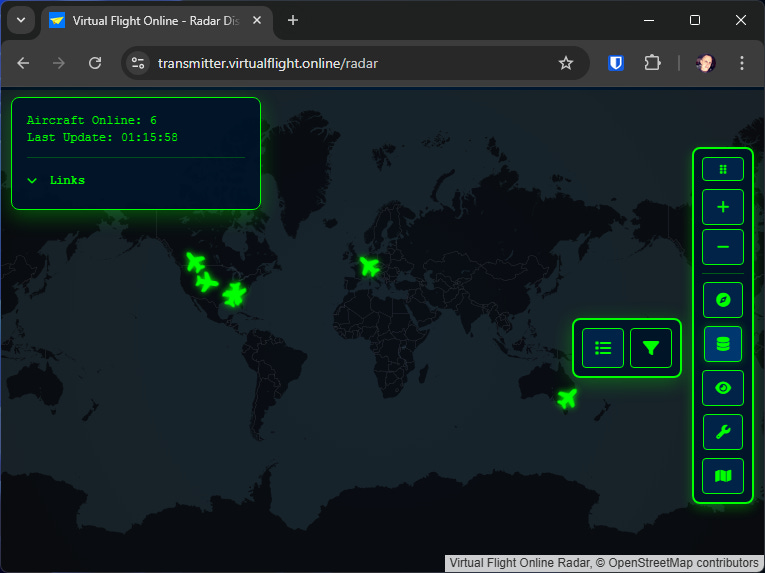
Task: Go back to the previous page
Action: click(23, 63)
